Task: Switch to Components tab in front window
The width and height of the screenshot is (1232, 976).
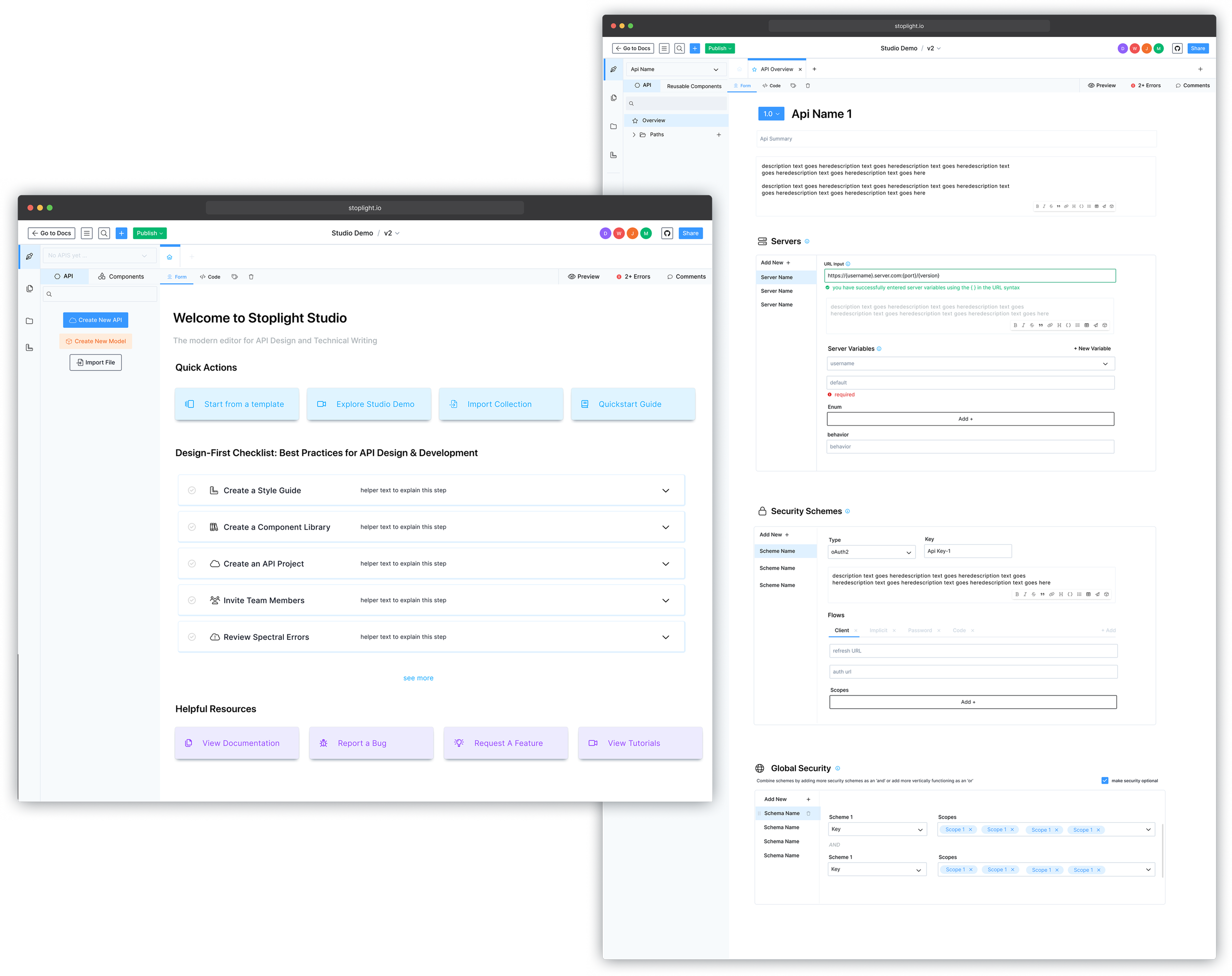Action: [x=121, y=277]
